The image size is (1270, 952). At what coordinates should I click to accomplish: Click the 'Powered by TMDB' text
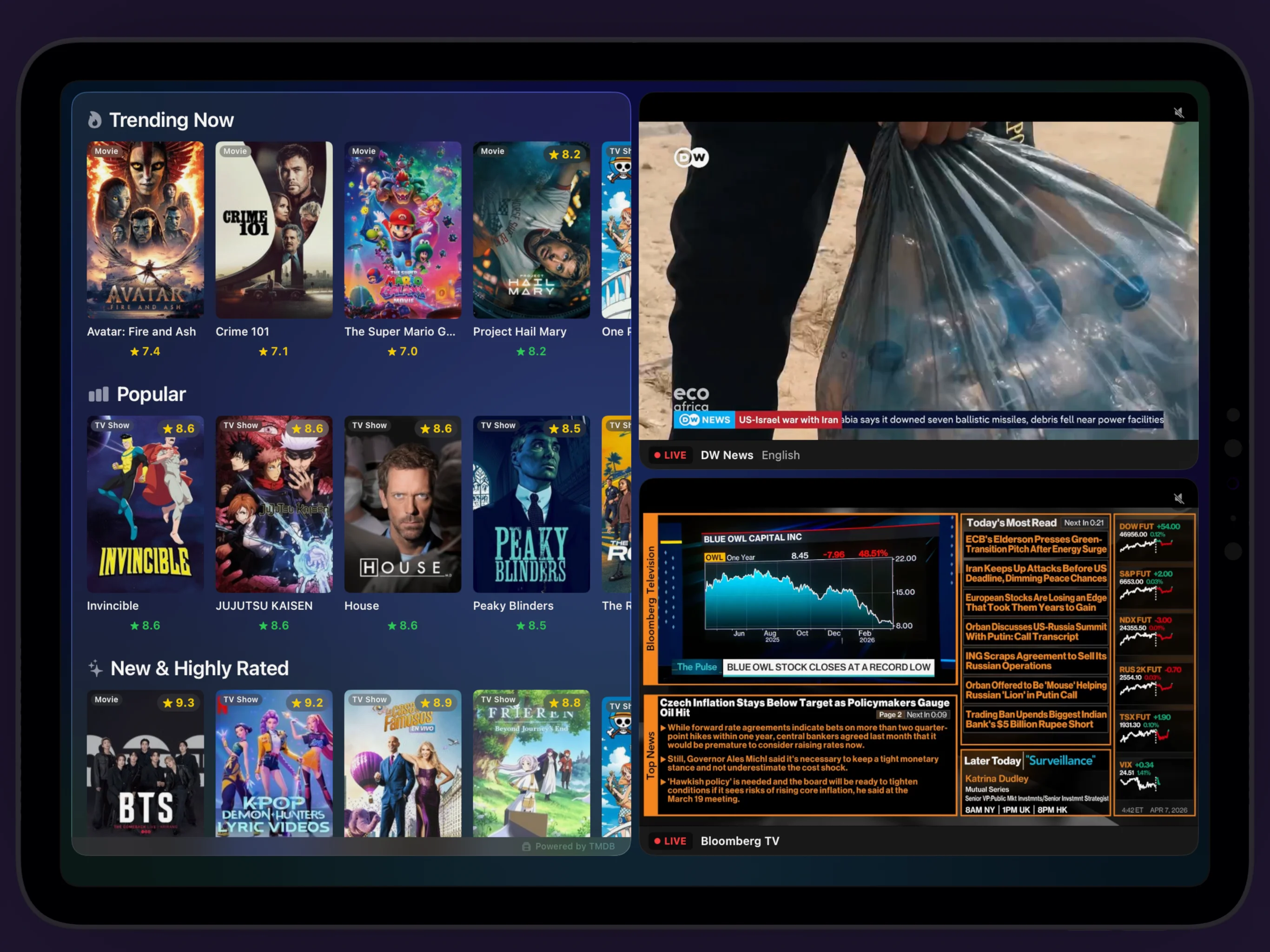575,847
